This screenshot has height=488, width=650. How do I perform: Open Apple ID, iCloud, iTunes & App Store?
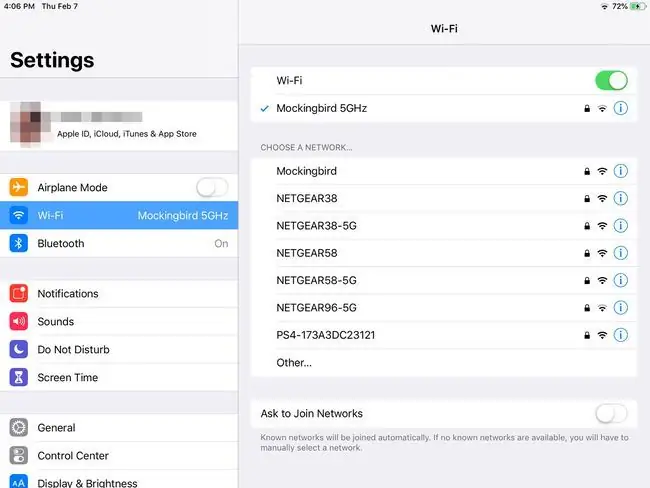click(119, 125)
